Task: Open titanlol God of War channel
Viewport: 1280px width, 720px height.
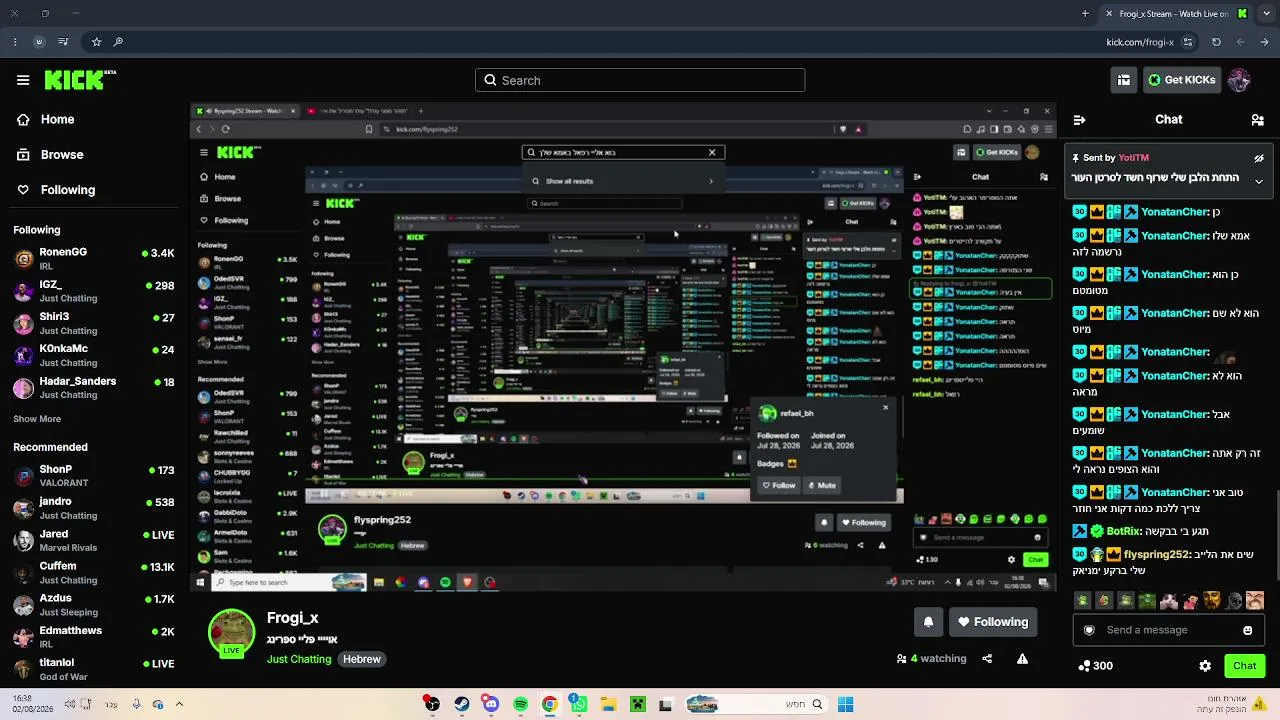Action: pyautogui.click(x=94, y=668)
